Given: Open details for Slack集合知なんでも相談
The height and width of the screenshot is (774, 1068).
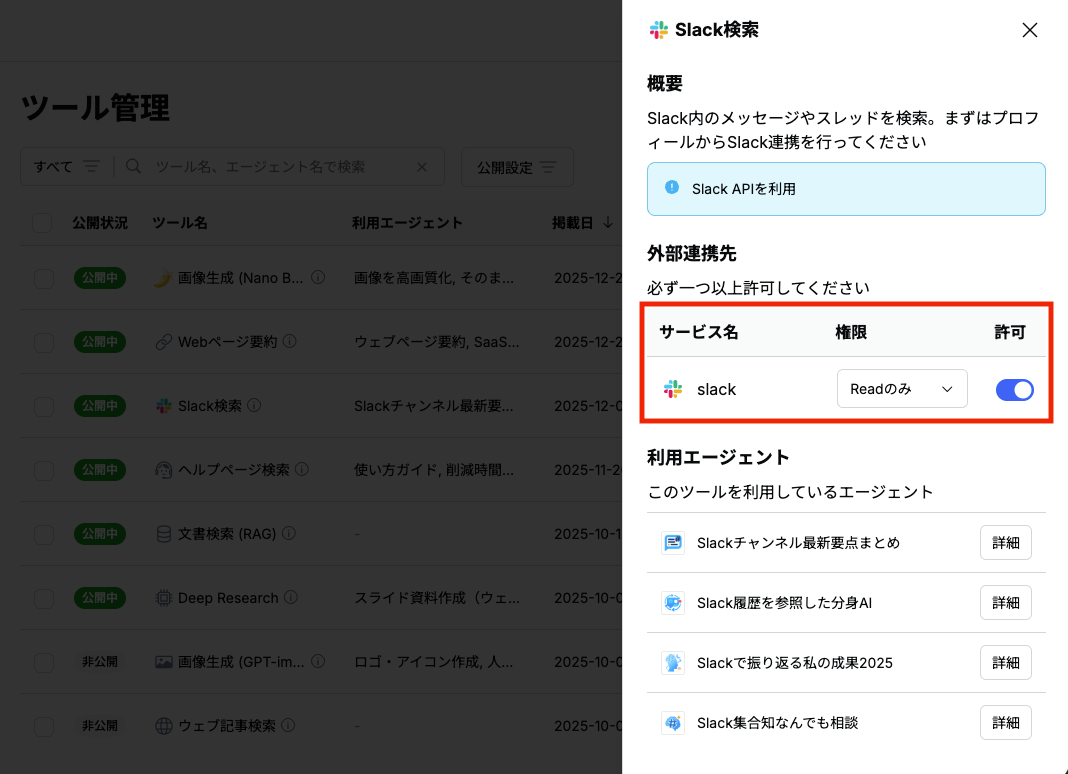Looking at the screenshot, I should pyautogui.click(x=1005, y=723).
